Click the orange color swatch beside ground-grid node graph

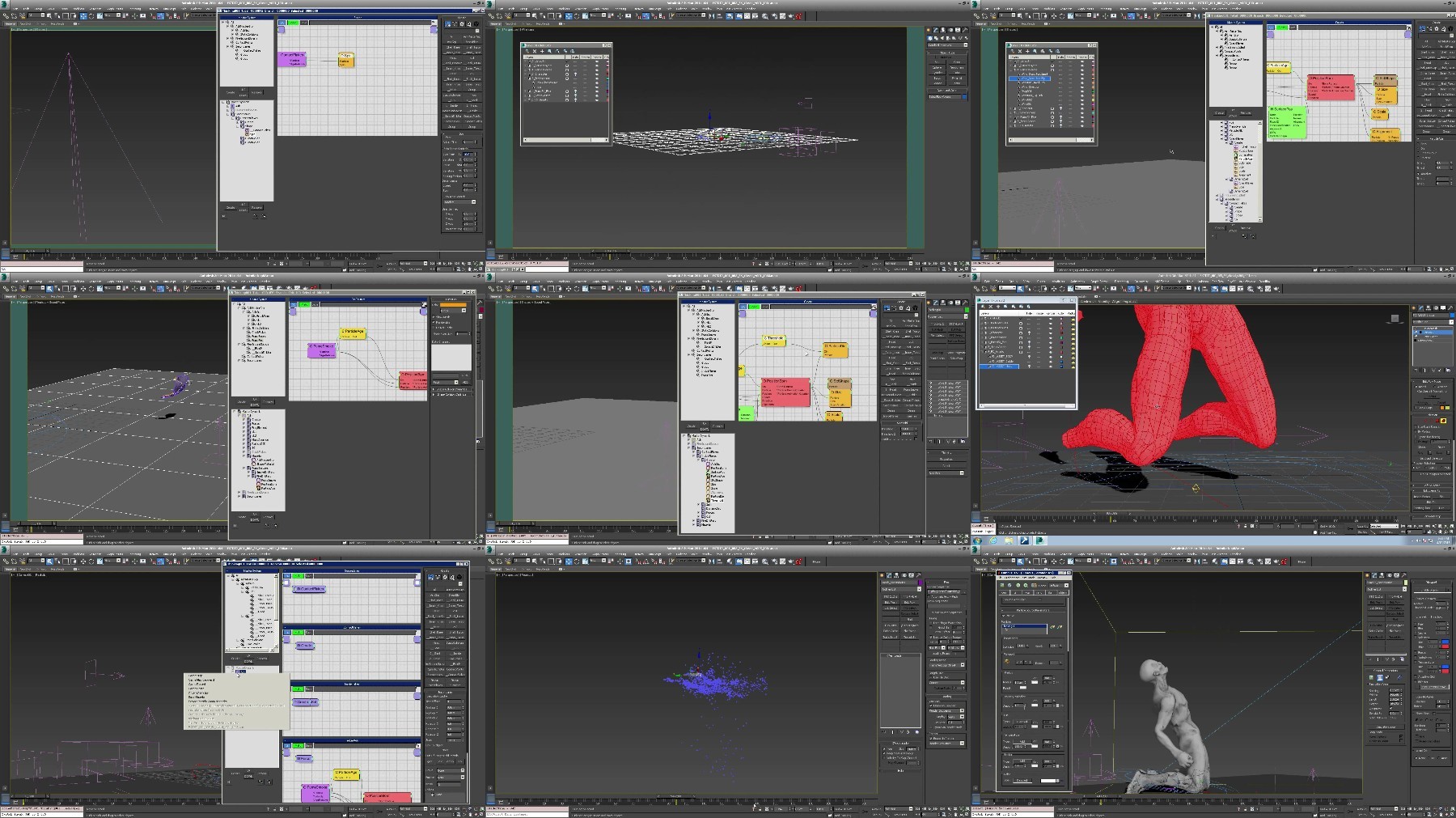pos(452,304)
